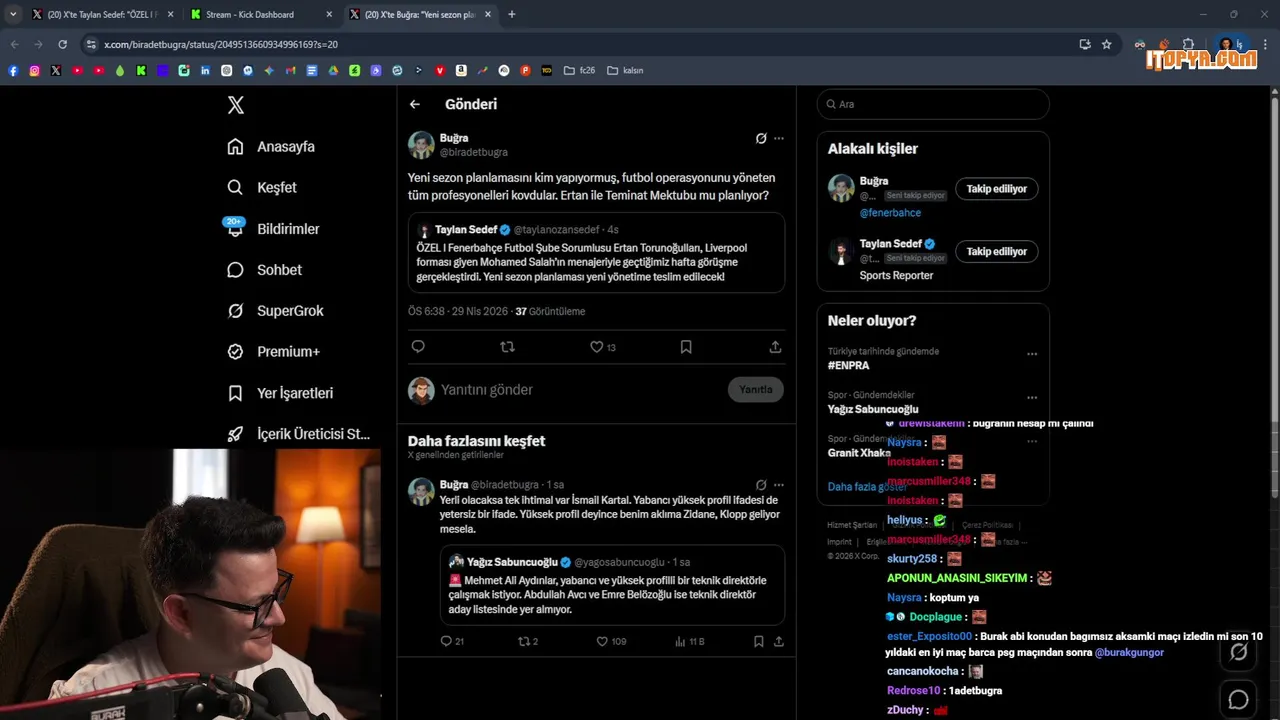The height and width of the screenshot is (720, 1280).
Task: Open Buğra's profile avatar on main post
Action: point(421,145)
